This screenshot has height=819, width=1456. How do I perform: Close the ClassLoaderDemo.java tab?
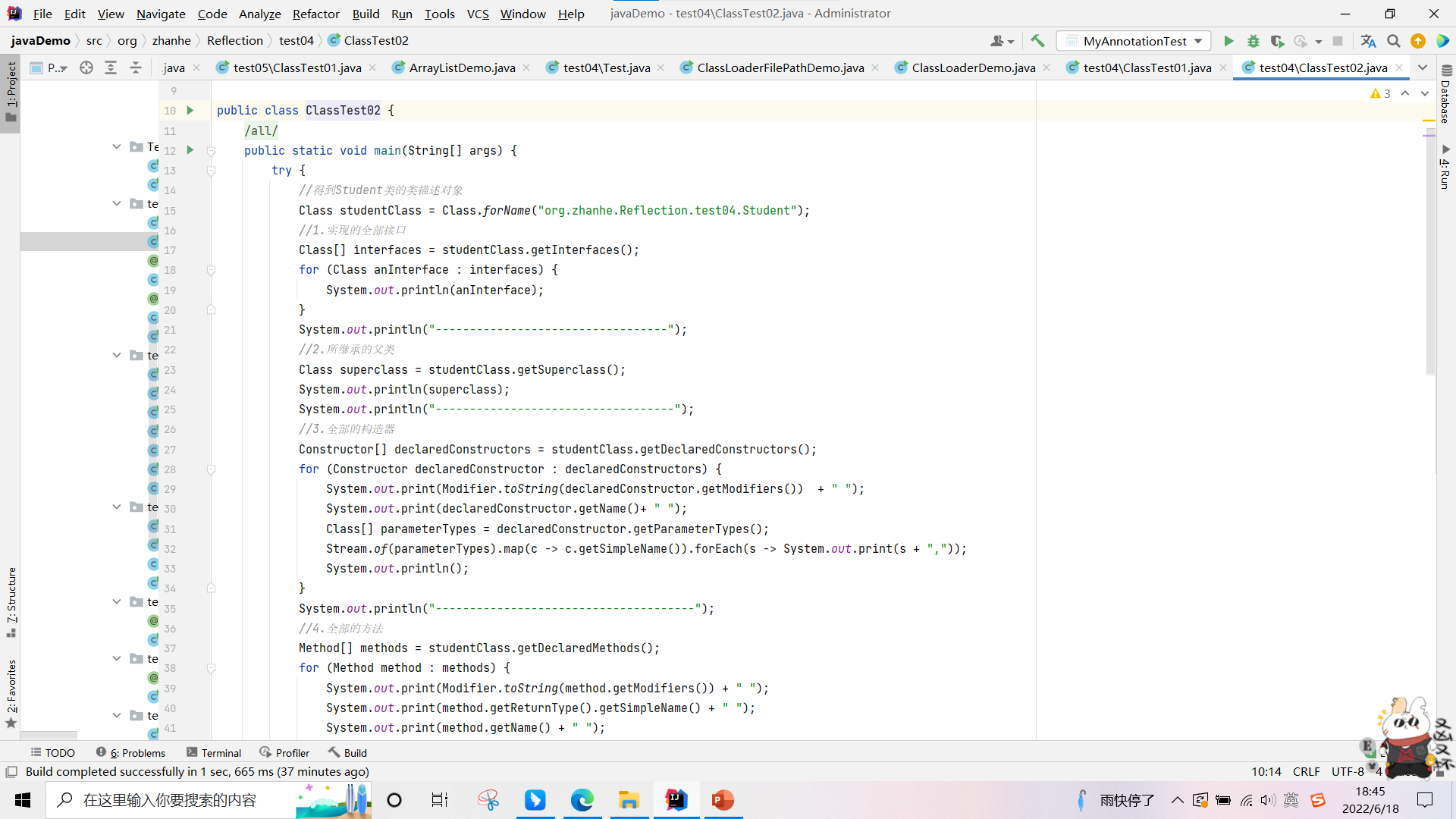tap(1047, 67)
